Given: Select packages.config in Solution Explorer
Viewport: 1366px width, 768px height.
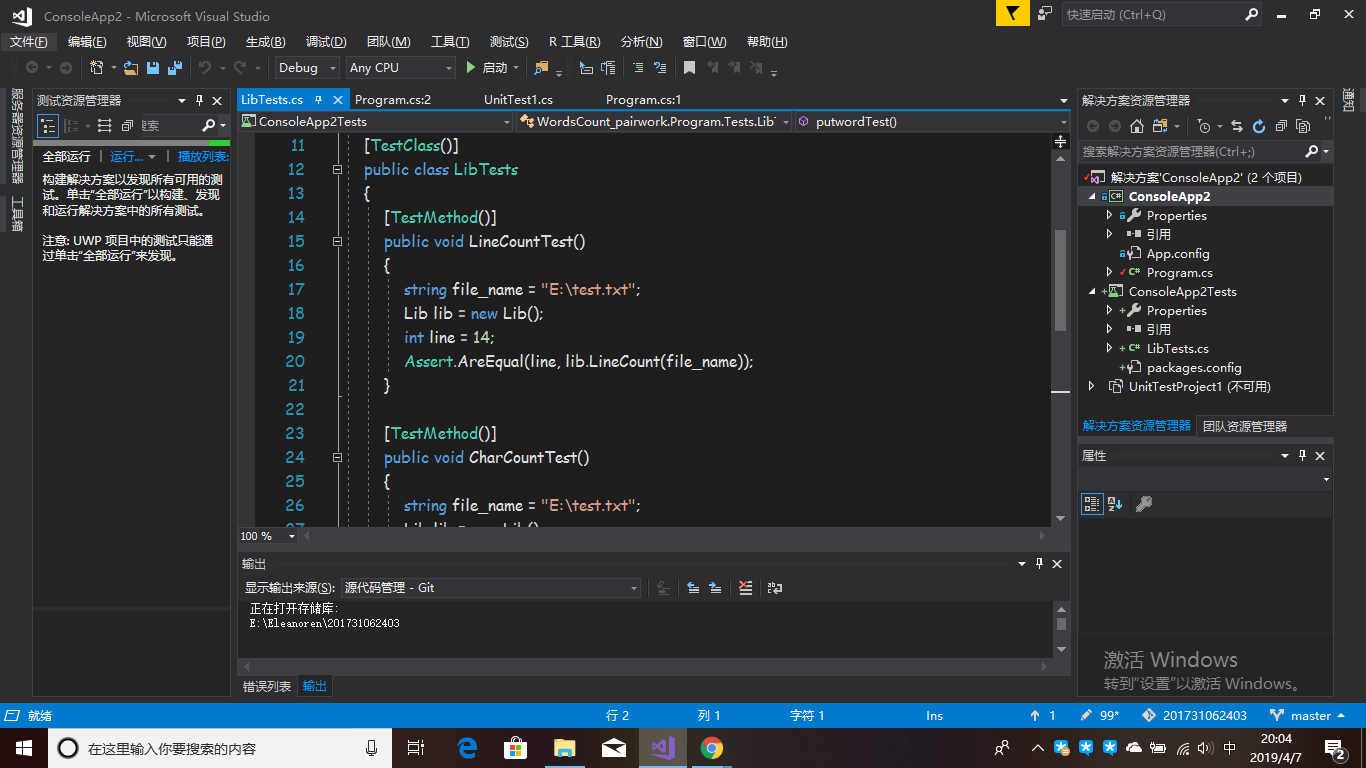Looking at the screenshot, I should 1194,367.
